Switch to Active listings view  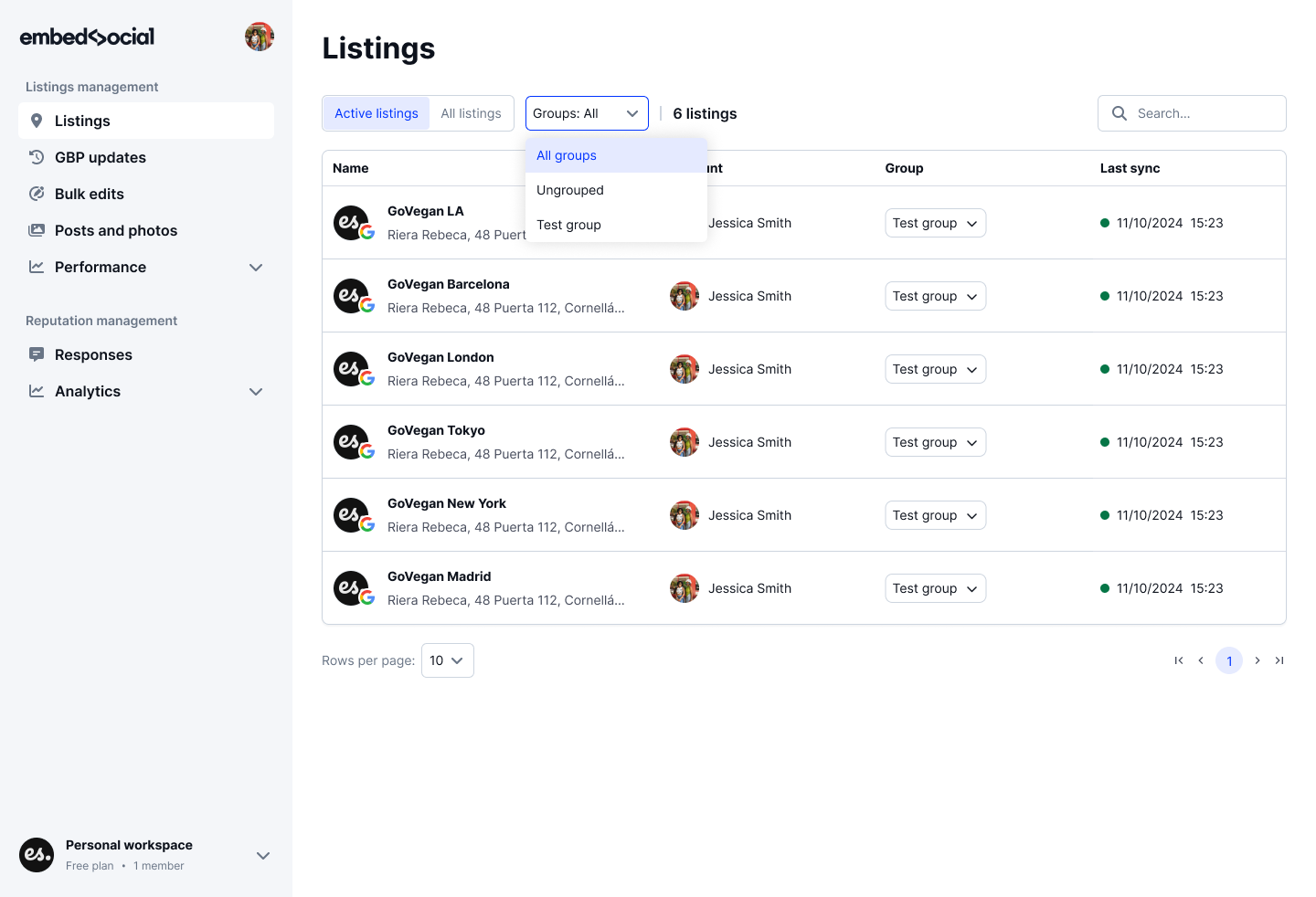point(376,113)
